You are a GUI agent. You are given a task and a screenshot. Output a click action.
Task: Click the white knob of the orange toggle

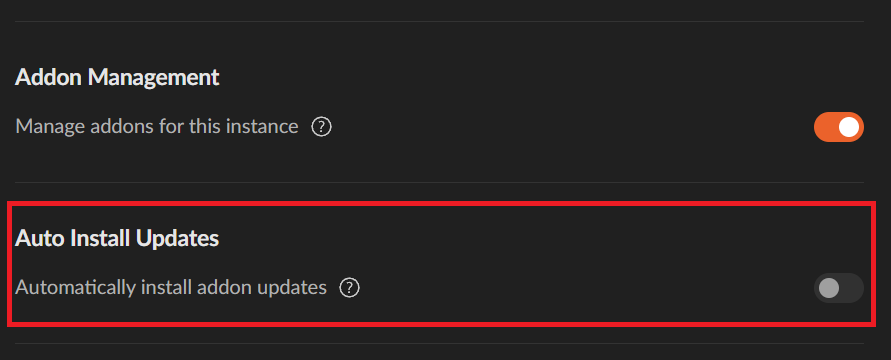coord(849,127)
